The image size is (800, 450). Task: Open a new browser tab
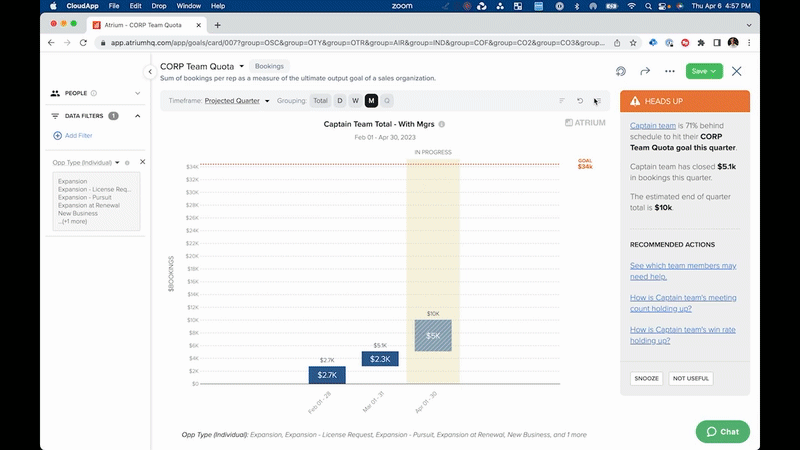point(217,25)
